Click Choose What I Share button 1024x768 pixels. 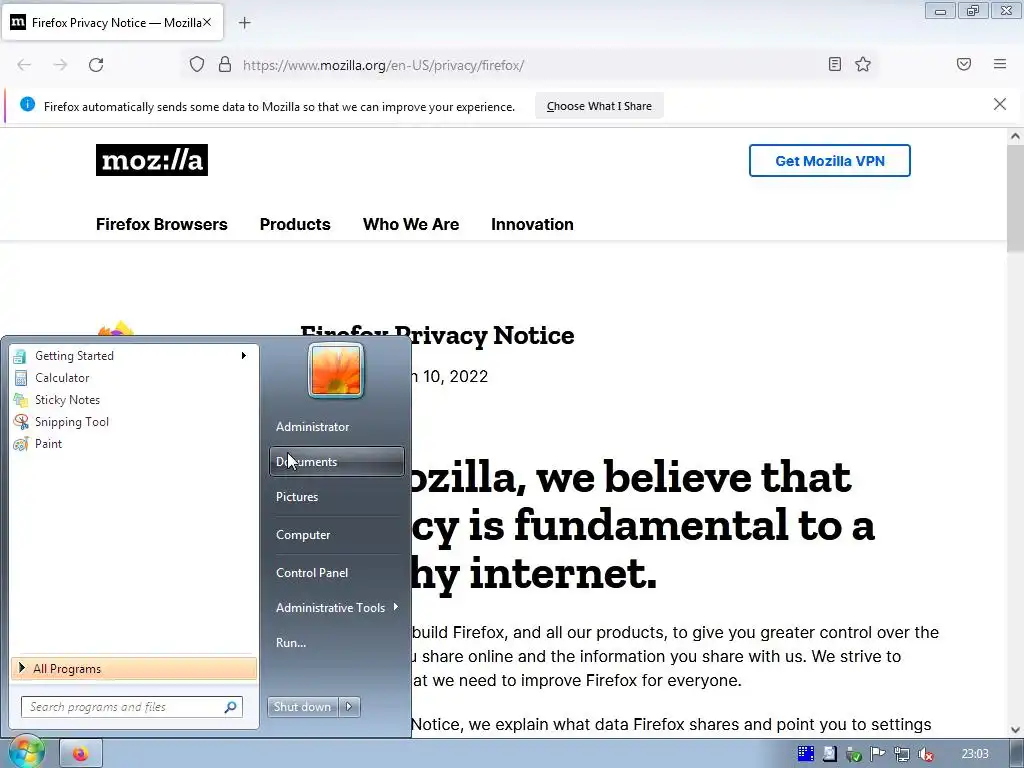click(x=600, y=106)
